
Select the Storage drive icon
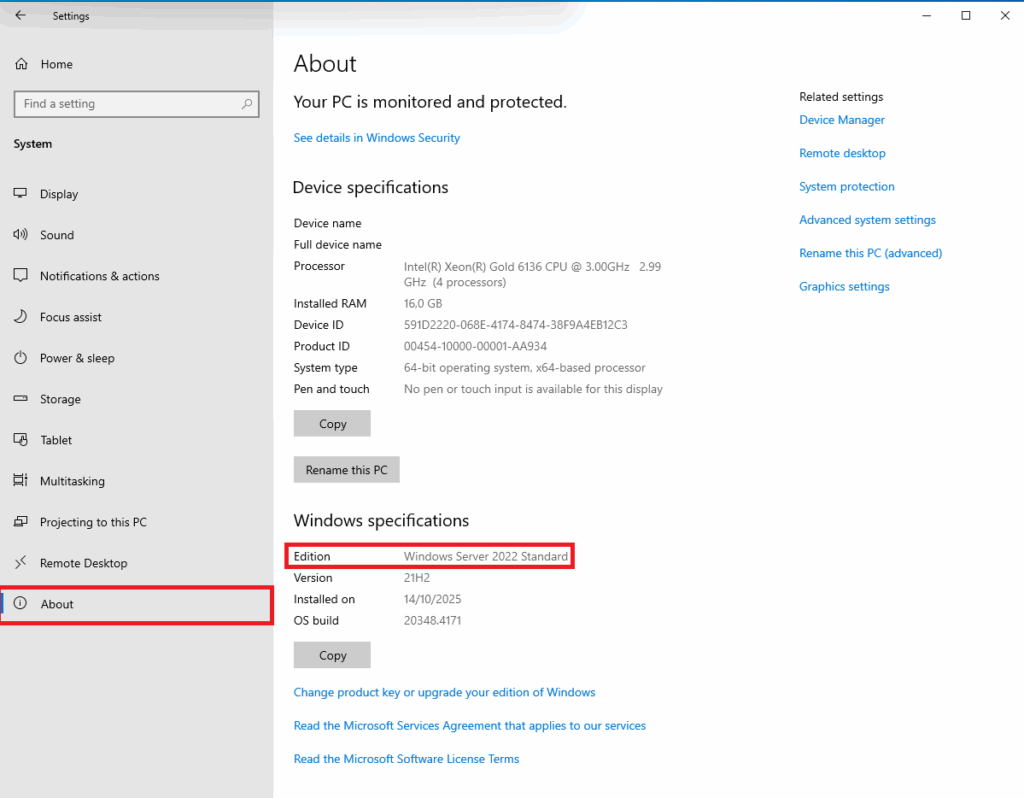[21, 399]
